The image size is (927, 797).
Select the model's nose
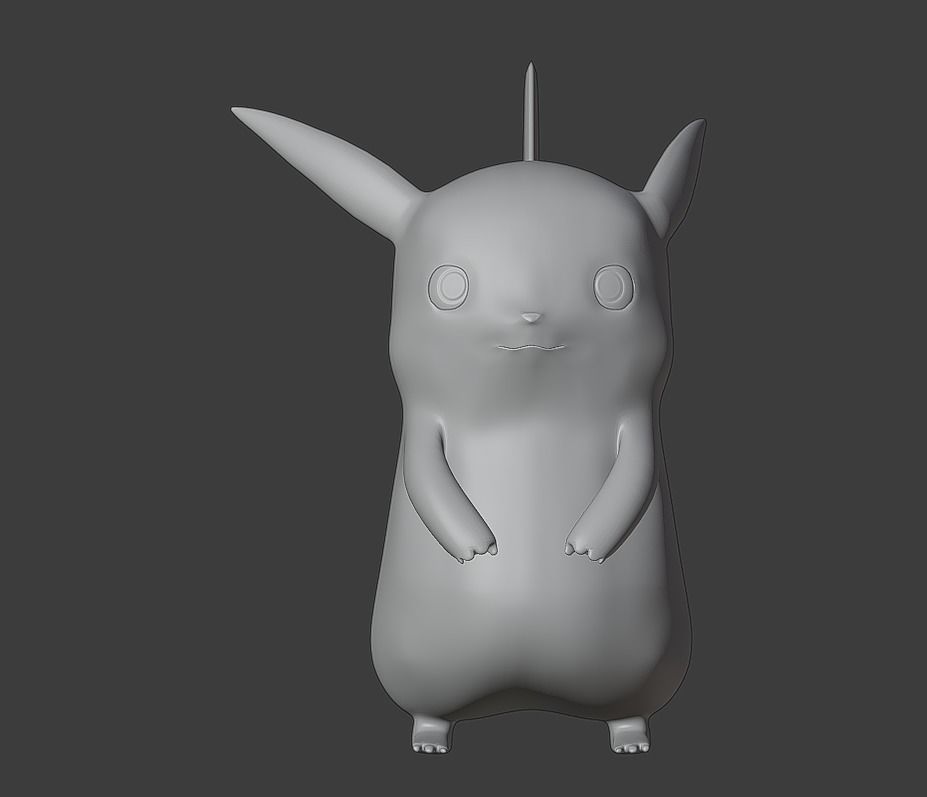pyautogui.click(x=531, y=316)
